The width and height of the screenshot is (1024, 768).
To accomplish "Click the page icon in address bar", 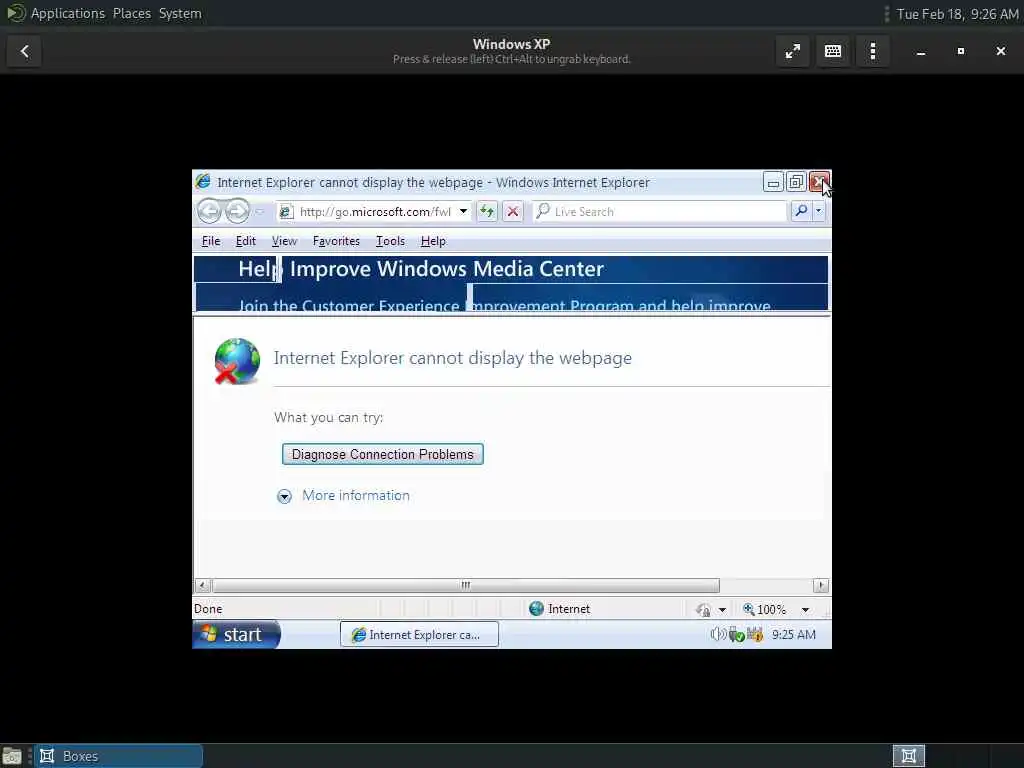I will click(285, 212).
